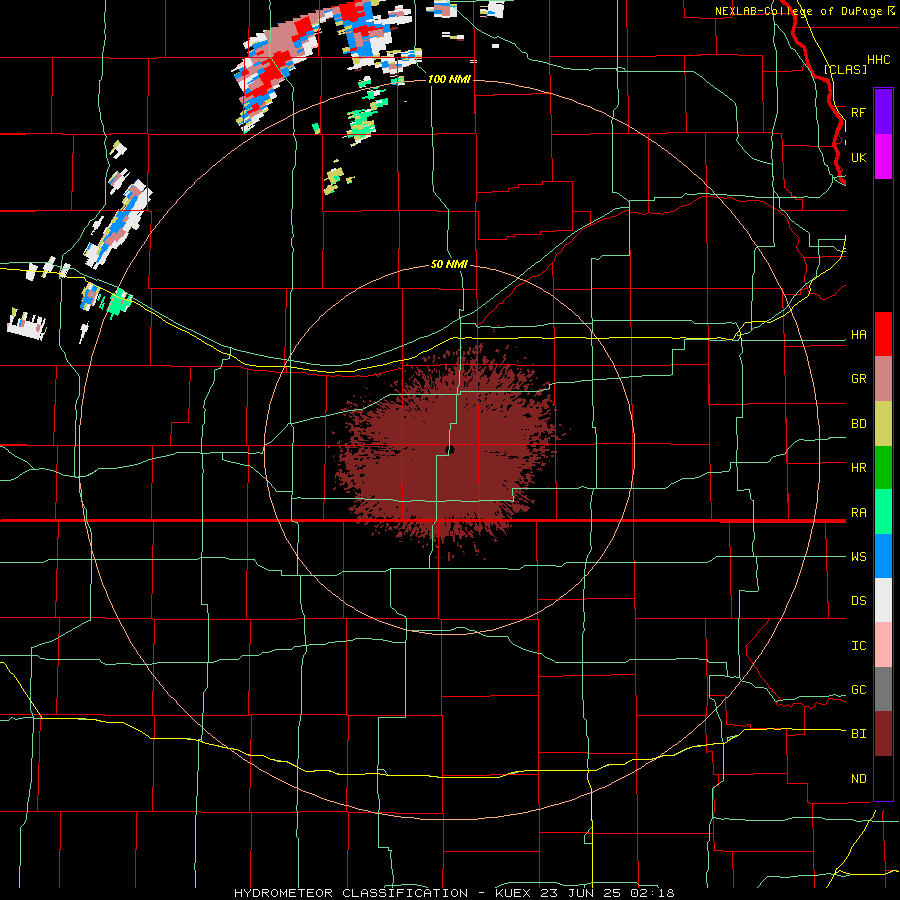Click the IC legend label text
The width and height of the screenshot is (900, 900).
point(859,646)
